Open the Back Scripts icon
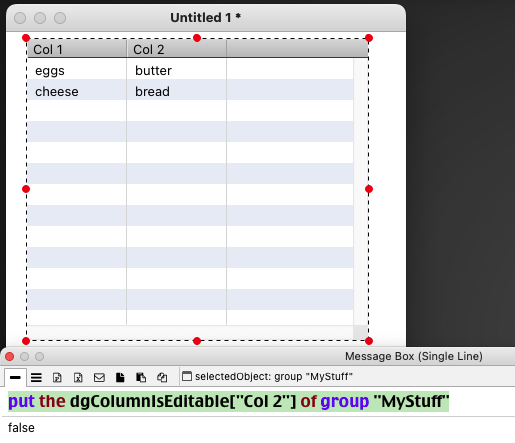This screenshot has height=443, width=515. coord(141,377)
